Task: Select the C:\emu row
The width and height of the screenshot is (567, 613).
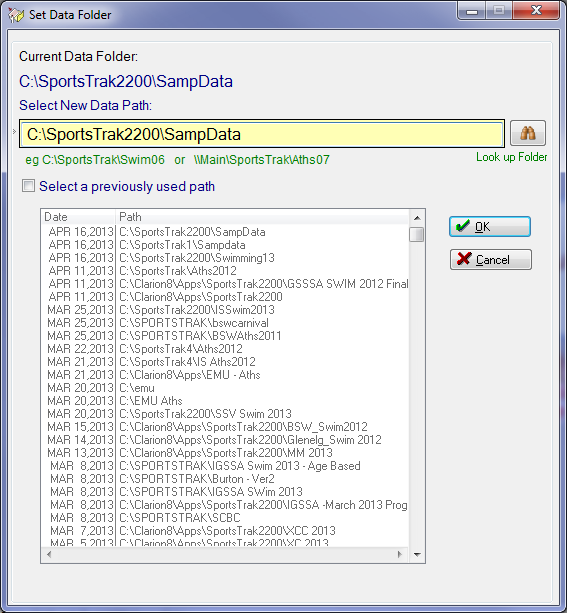Action: [225, 387]
